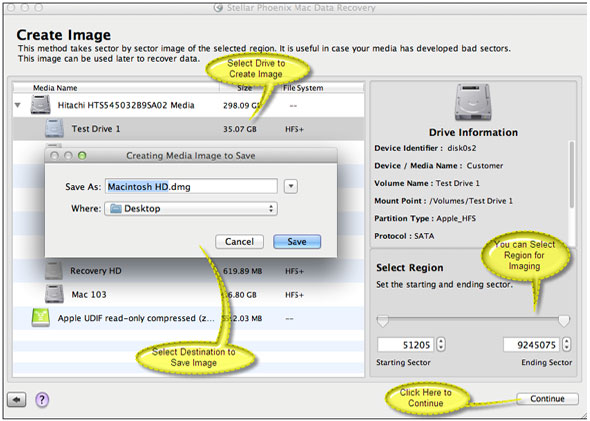590x421 pixels.
Task: Click the Desktop folder icon in Where
Action: (116, 208)
